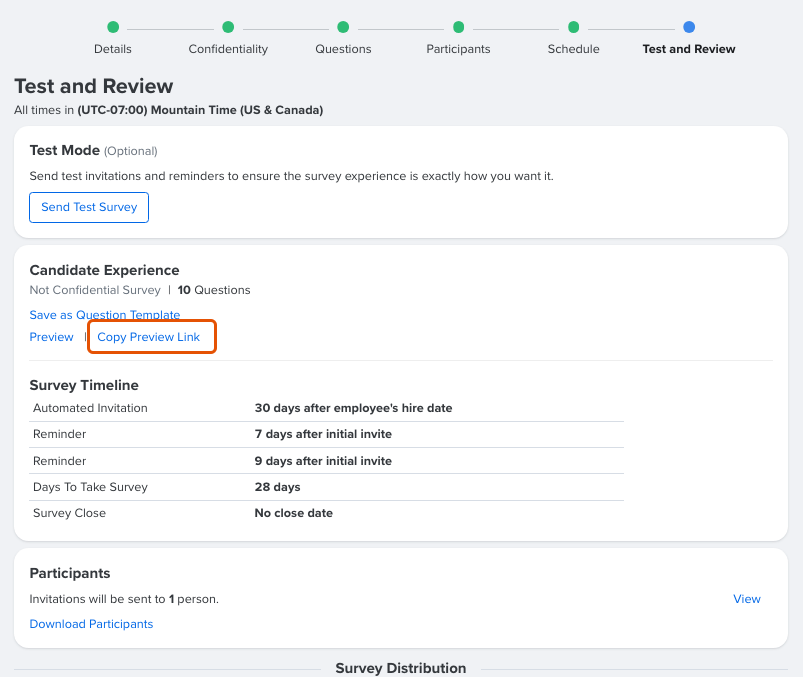The height and width of the screenshot is (677, 803).
Task: Click the green Details step indicator circle
Action: click(112, 29)
